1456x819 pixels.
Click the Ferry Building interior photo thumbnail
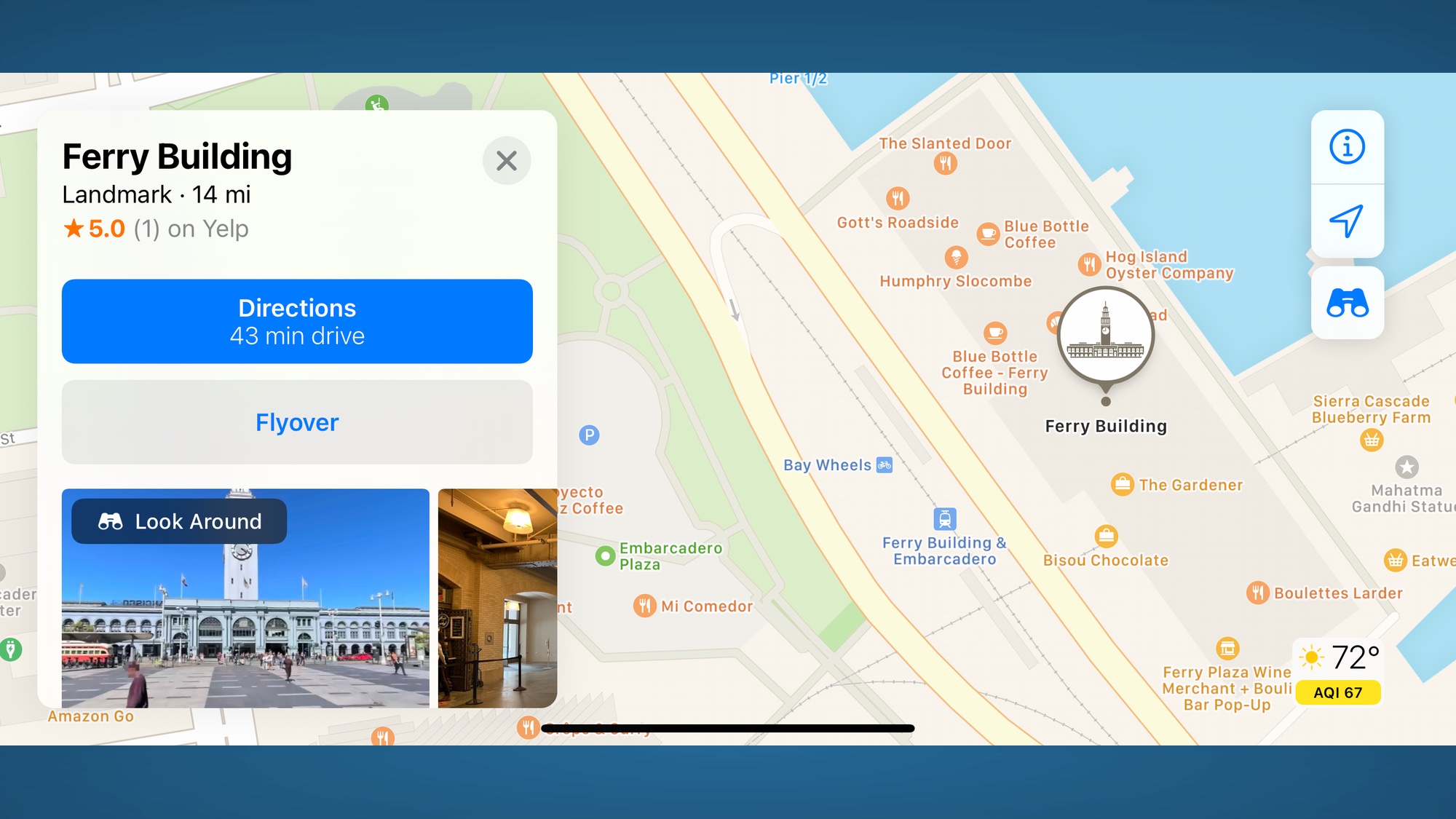(497, 597)
